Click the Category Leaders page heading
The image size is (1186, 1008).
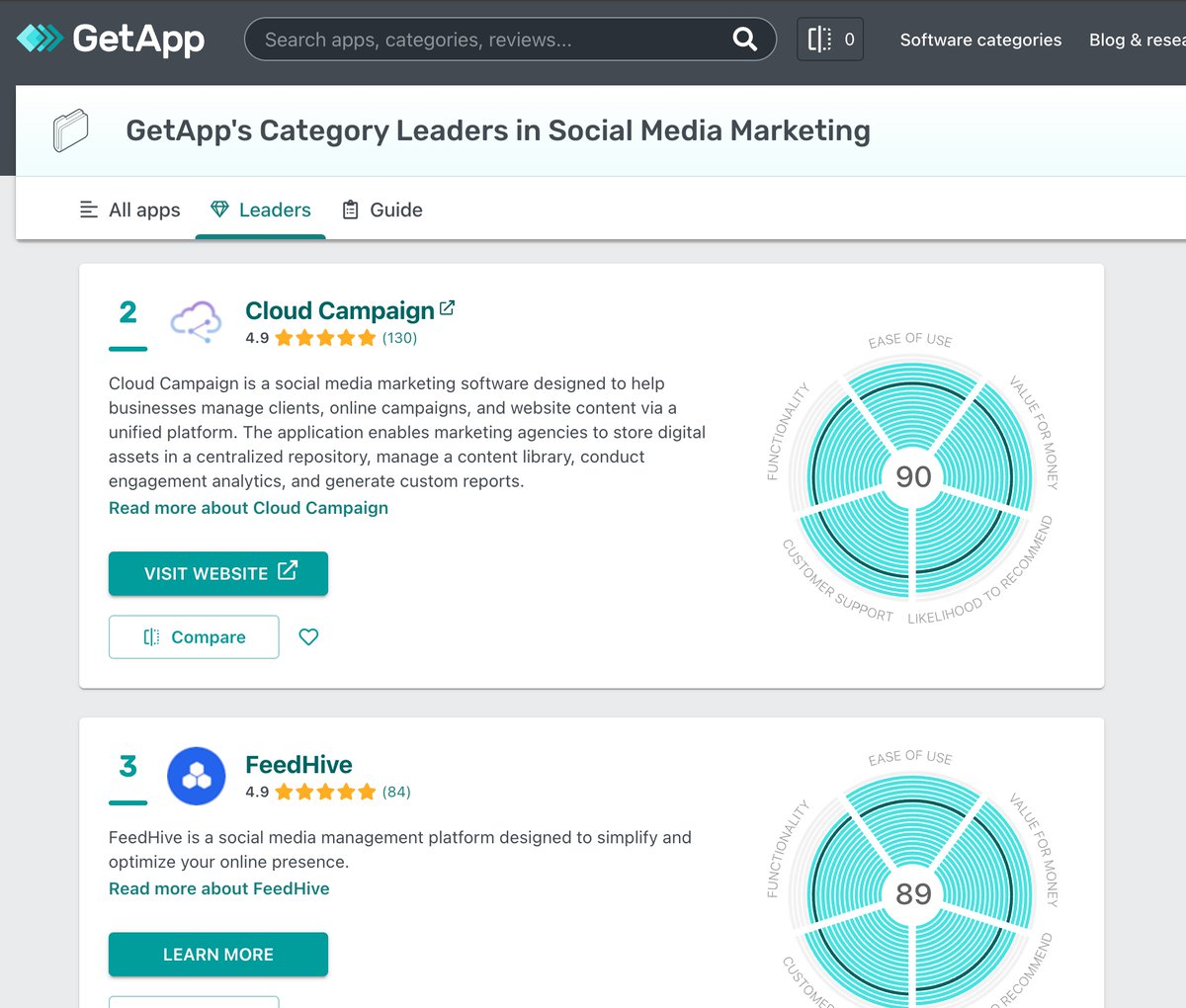click(498, 130)
